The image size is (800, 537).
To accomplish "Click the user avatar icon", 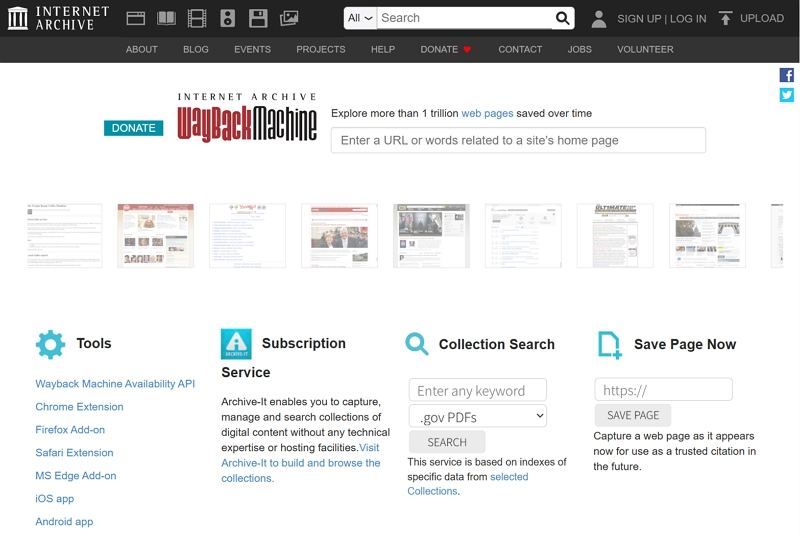I will (x=598, y=19).
